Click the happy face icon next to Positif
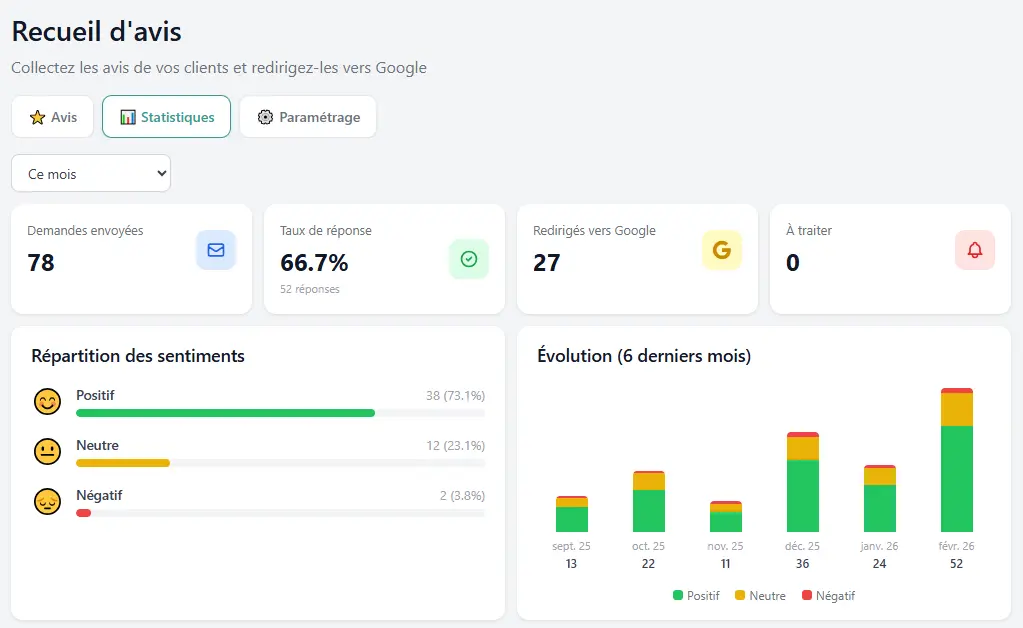 click(47, 402)
